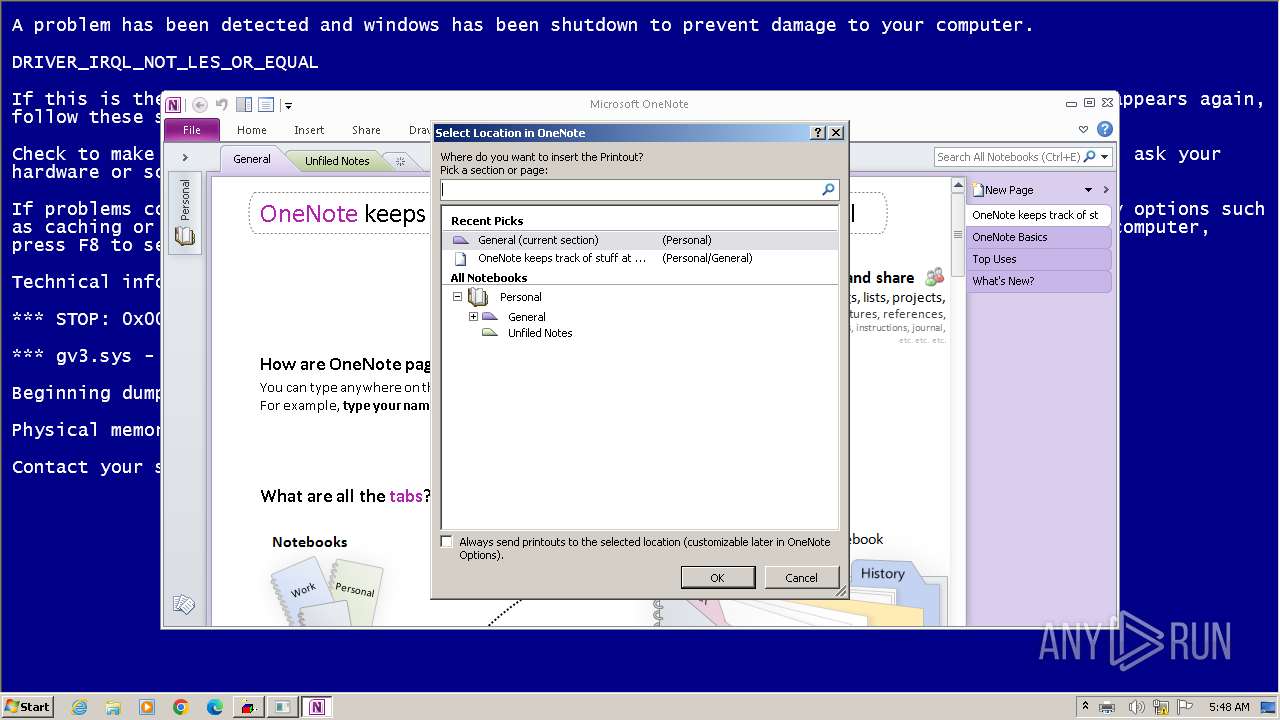Viewport: 1280px width, 720px height.
Task: Check 'Always send printouts to the selected location'
Action: coord(447,542)
